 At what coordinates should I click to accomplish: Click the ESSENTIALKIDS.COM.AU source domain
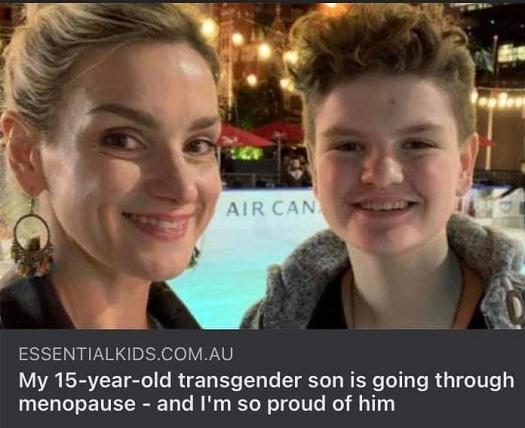point(126,354)
